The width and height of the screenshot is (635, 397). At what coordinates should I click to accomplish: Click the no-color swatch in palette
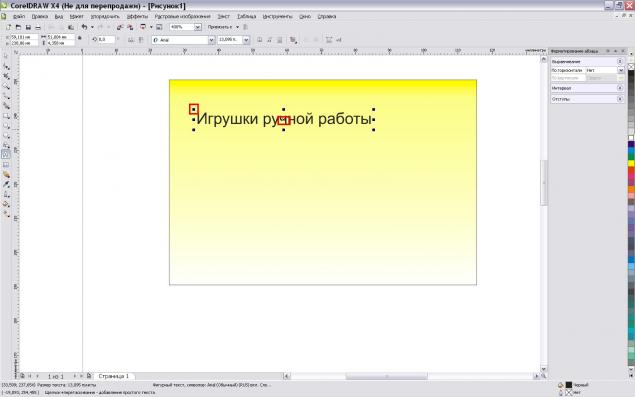coord(631,66)
